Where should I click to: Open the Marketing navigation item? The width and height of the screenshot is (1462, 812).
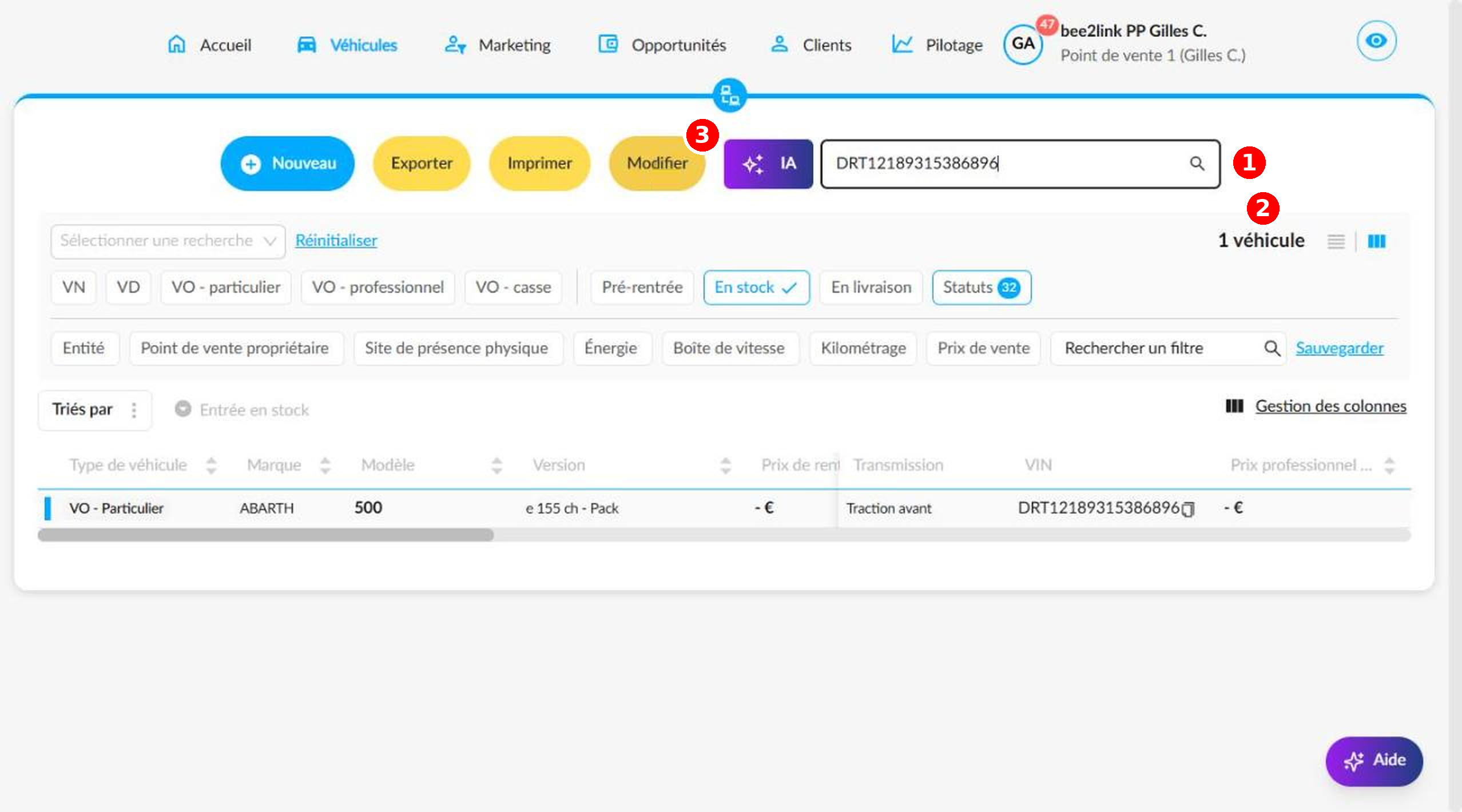click(x=498, y=45)
